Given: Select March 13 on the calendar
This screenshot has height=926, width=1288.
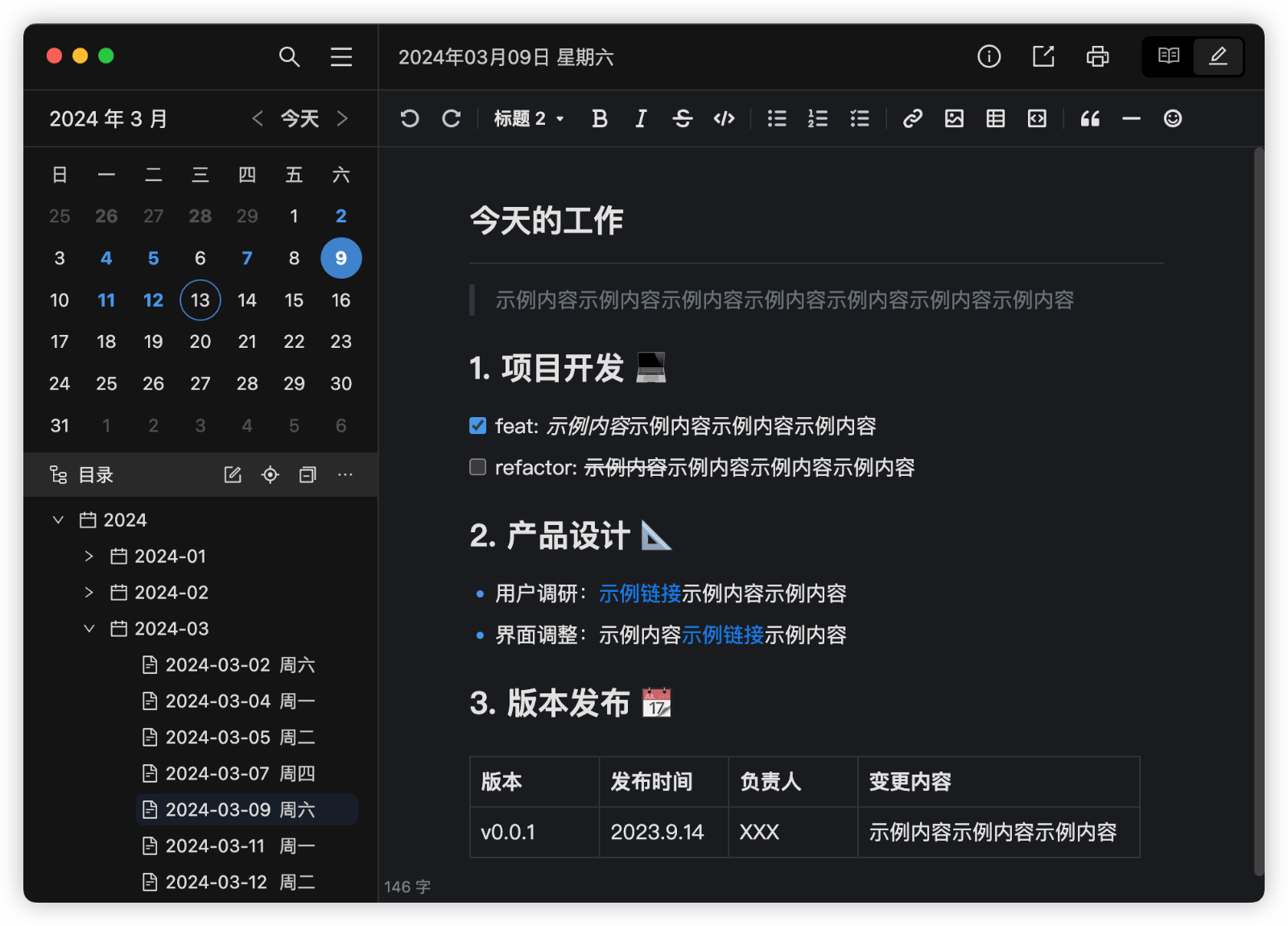Looking at the screenshot, I should (x=200, y=300).
